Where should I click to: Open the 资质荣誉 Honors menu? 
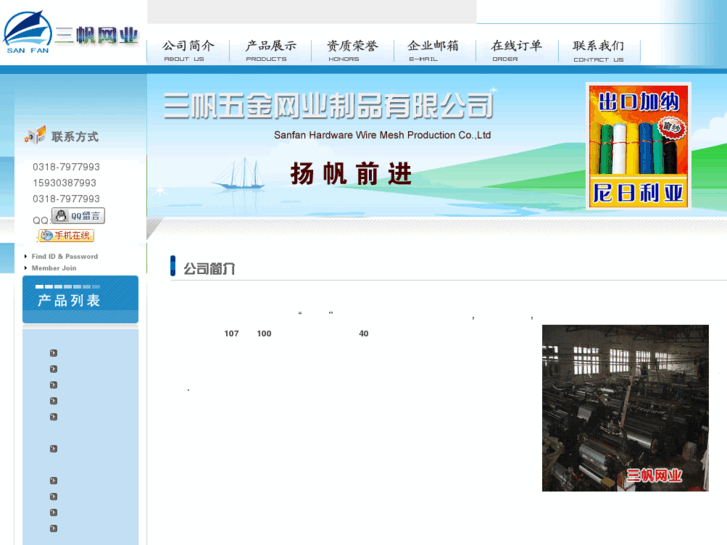[352, 51]
